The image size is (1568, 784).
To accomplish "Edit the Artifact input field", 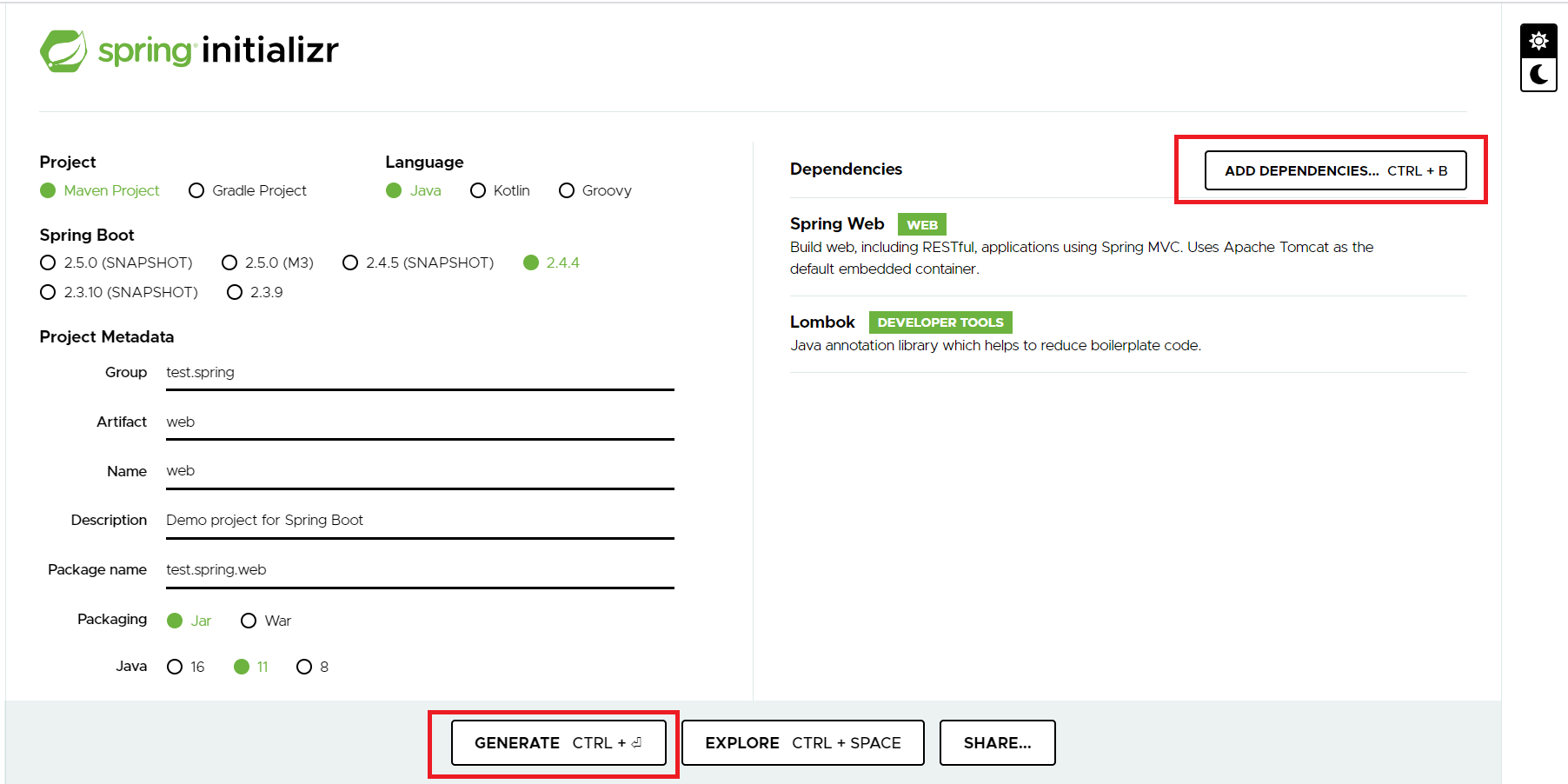I will 420,422.
